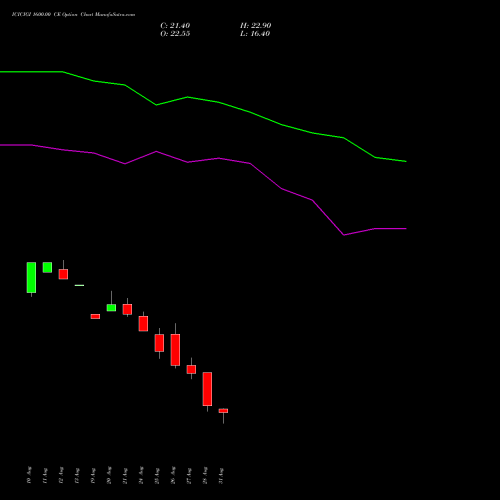Screen dimensions: 500x500
Task: Click the "24 Aug" date axis label
Action: tap(141, 475)
